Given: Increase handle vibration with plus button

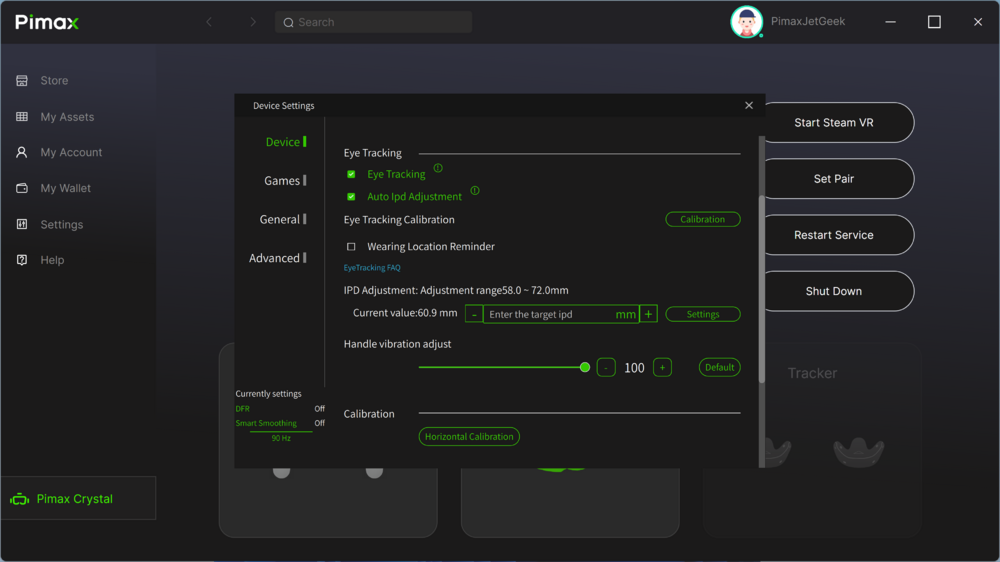Looking at the screenshot, I should [x=662, y=367].
